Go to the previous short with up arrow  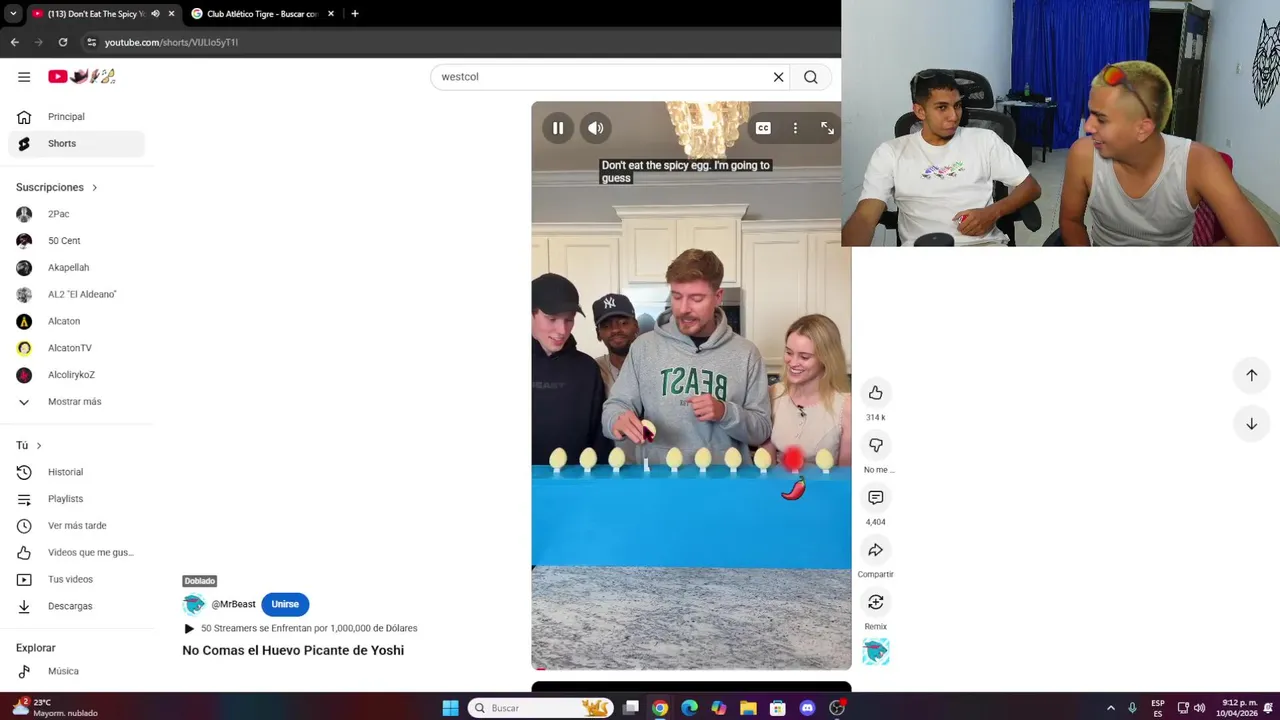point(1251,375)
